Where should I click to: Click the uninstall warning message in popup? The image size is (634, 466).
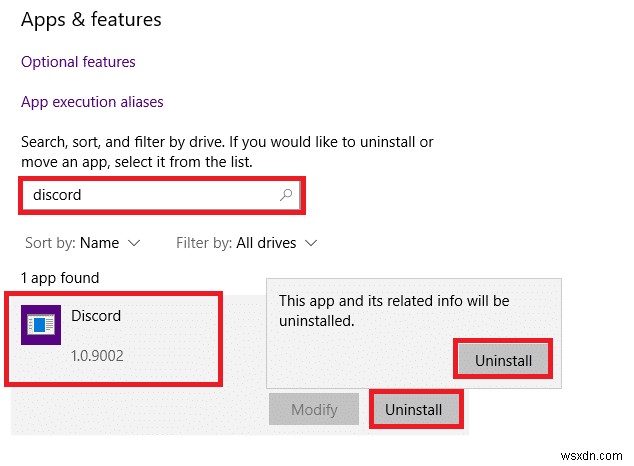(x=393, y=311)
